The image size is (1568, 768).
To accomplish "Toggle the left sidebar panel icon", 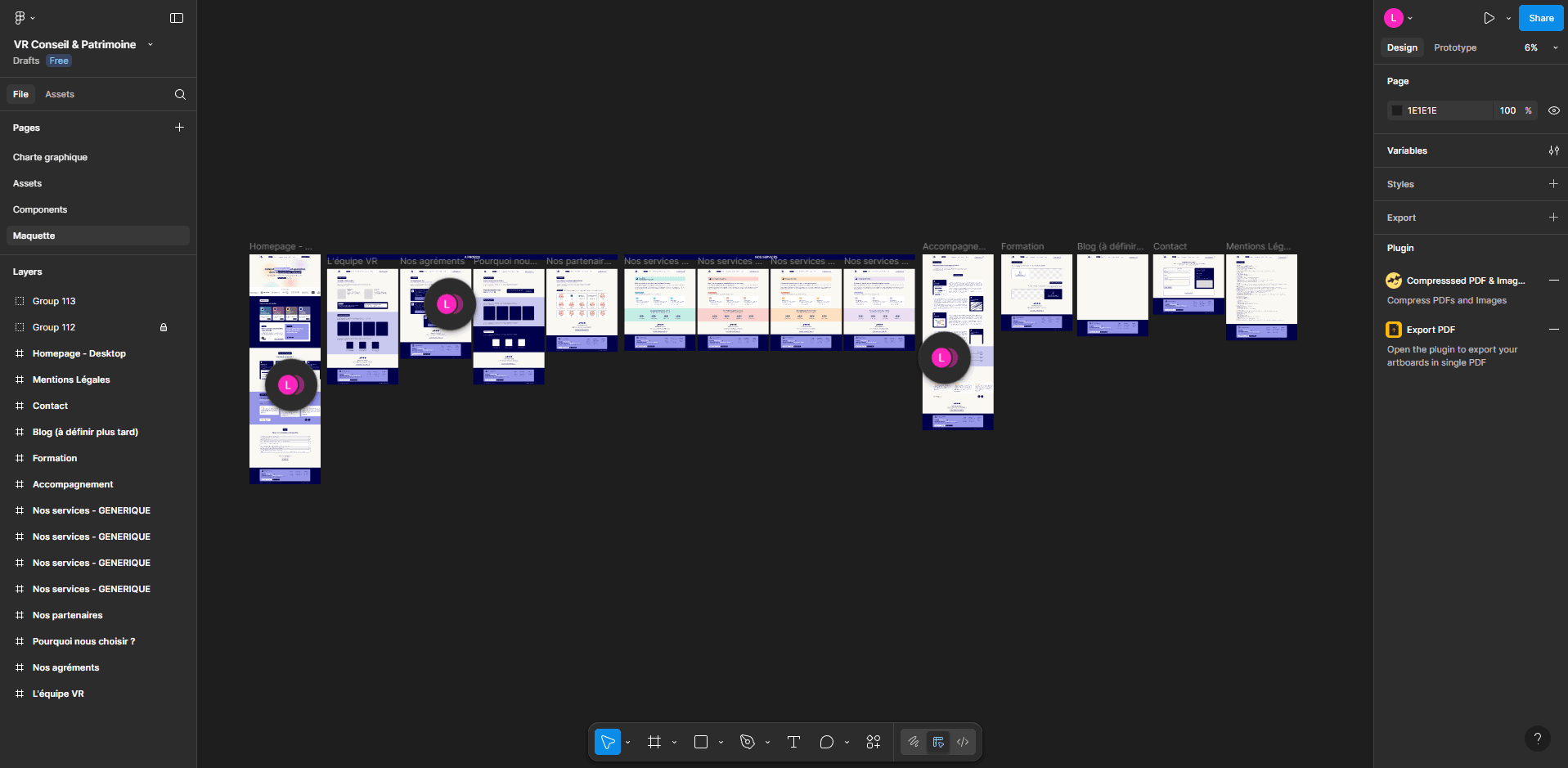I will click(x=177, y=18).
